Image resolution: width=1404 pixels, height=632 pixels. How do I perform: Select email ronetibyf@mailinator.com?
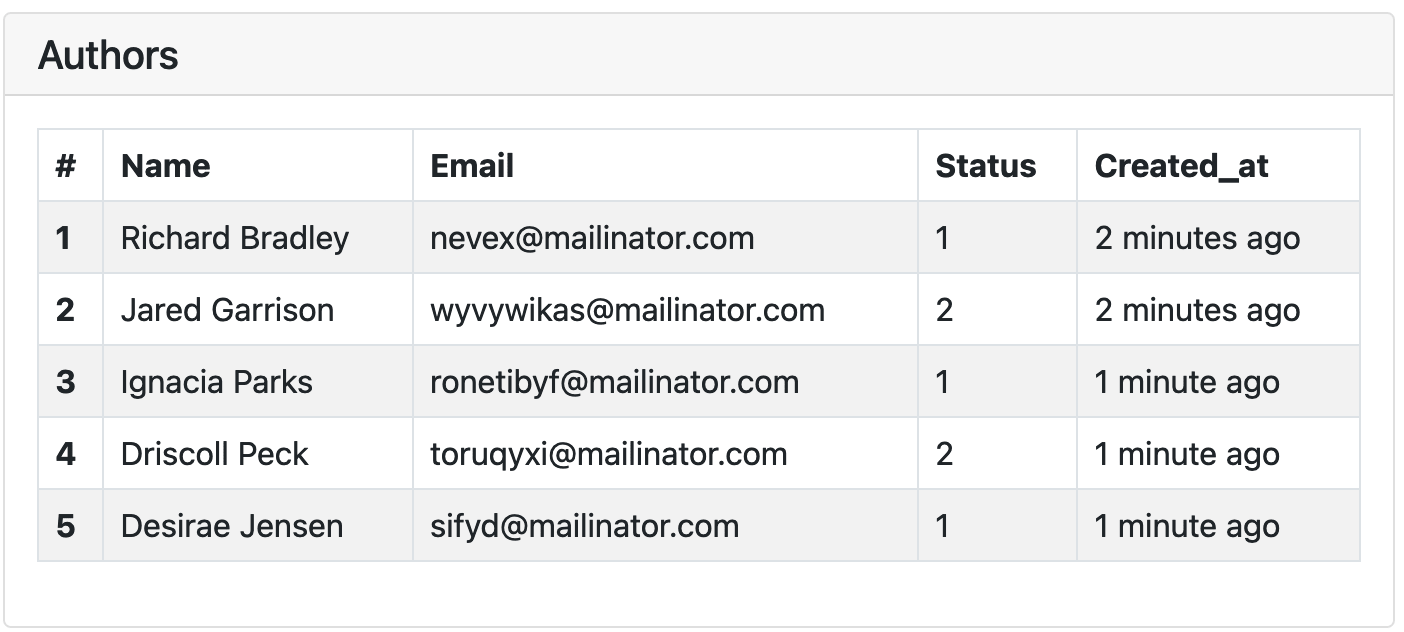(x=615, y=382)
